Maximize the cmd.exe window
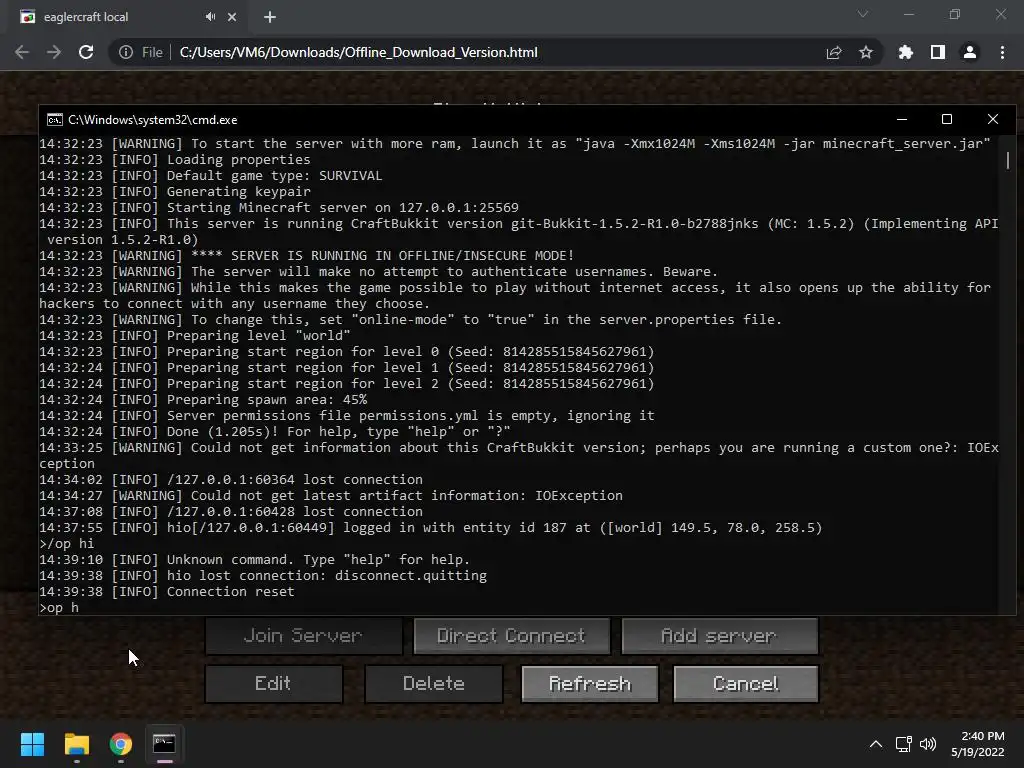Screen dimensions: 1024x768 (x=947, y=120)
